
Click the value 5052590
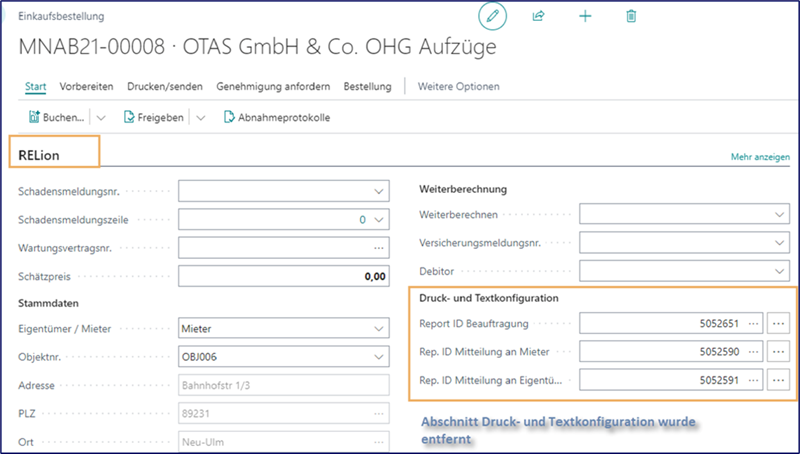coord(719,351)
